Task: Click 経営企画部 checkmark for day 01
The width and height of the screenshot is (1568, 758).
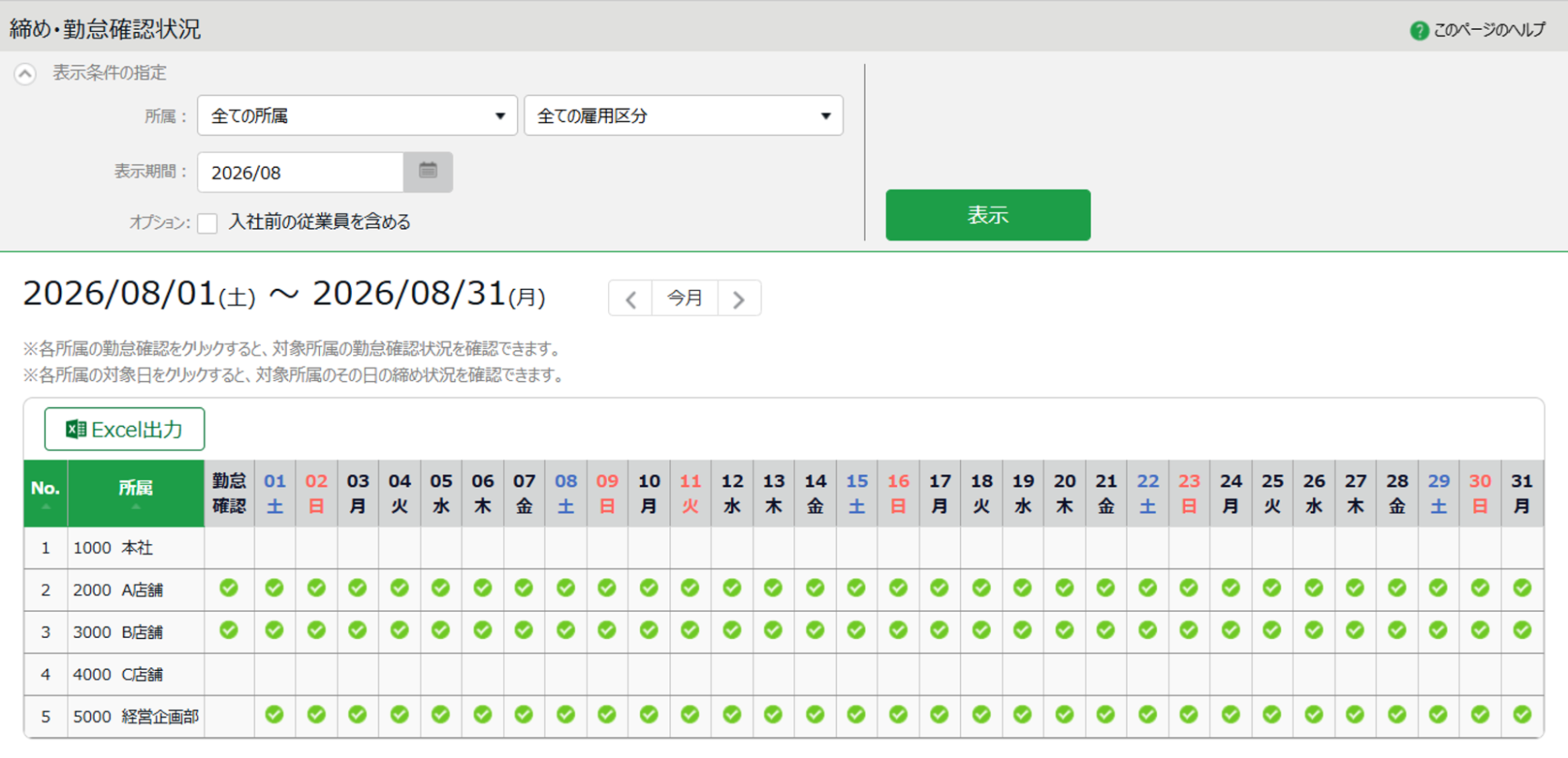Action: pos(275,715)
